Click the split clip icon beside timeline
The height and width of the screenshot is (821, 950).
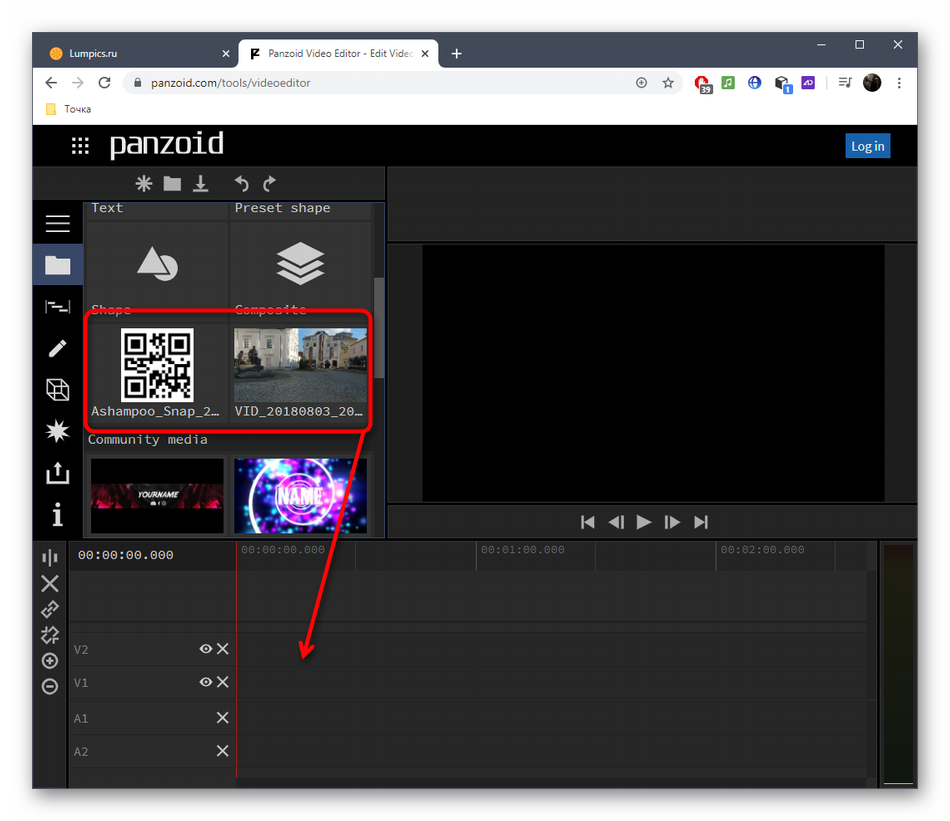click(50, 557)
